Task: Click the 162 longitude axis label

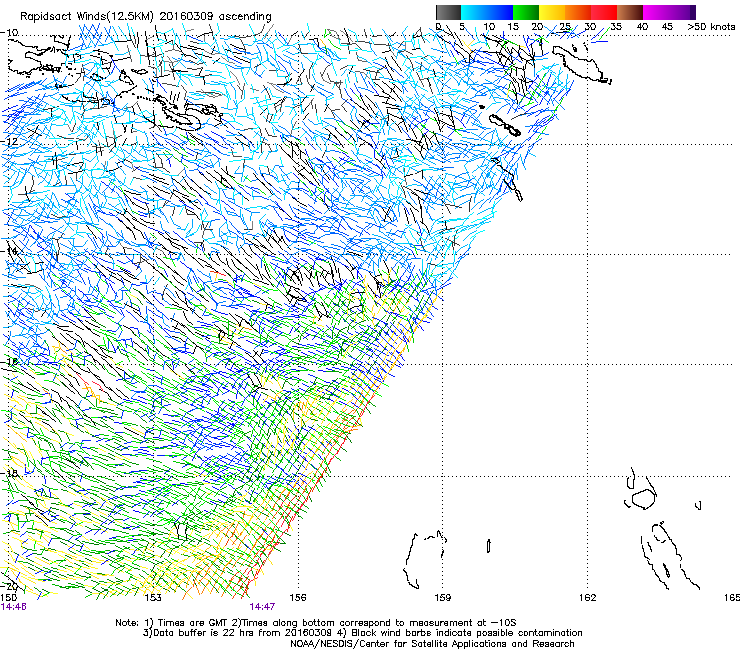Action: 588,598
